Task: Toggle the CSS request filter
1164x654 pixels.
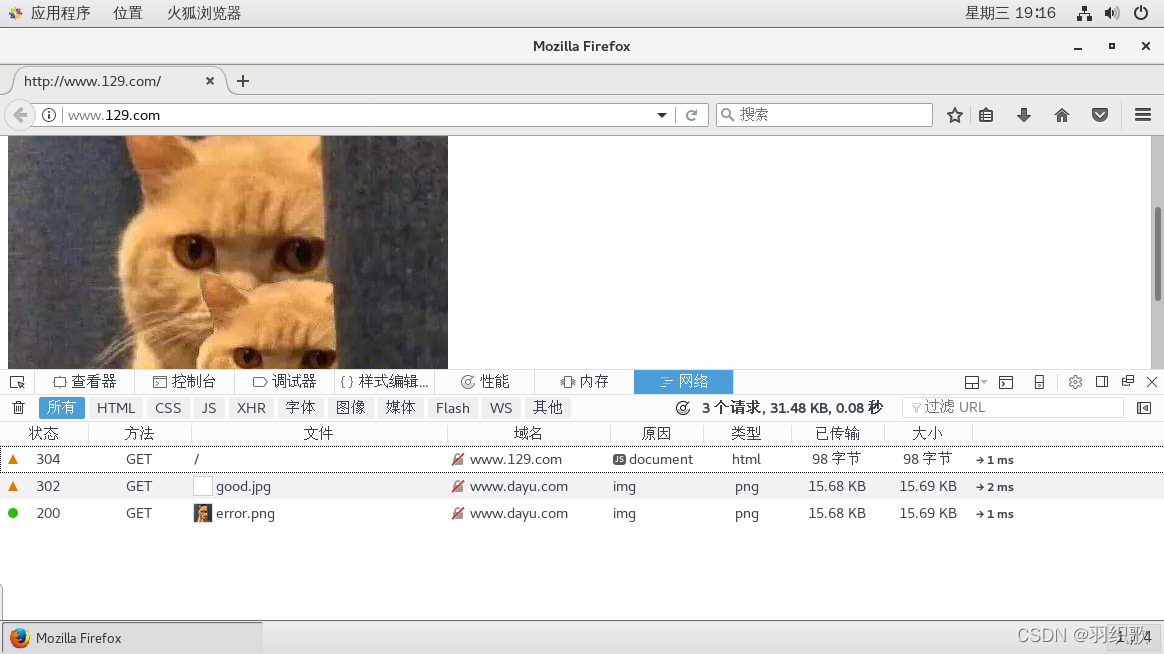Action: 168,408
